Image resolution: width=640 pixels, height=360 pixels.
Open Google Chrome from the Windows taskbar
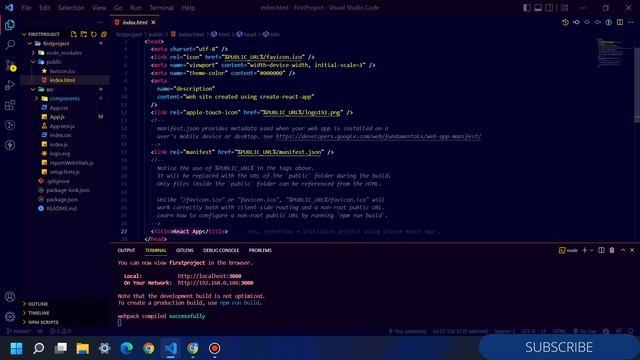[x=148, y=348]
